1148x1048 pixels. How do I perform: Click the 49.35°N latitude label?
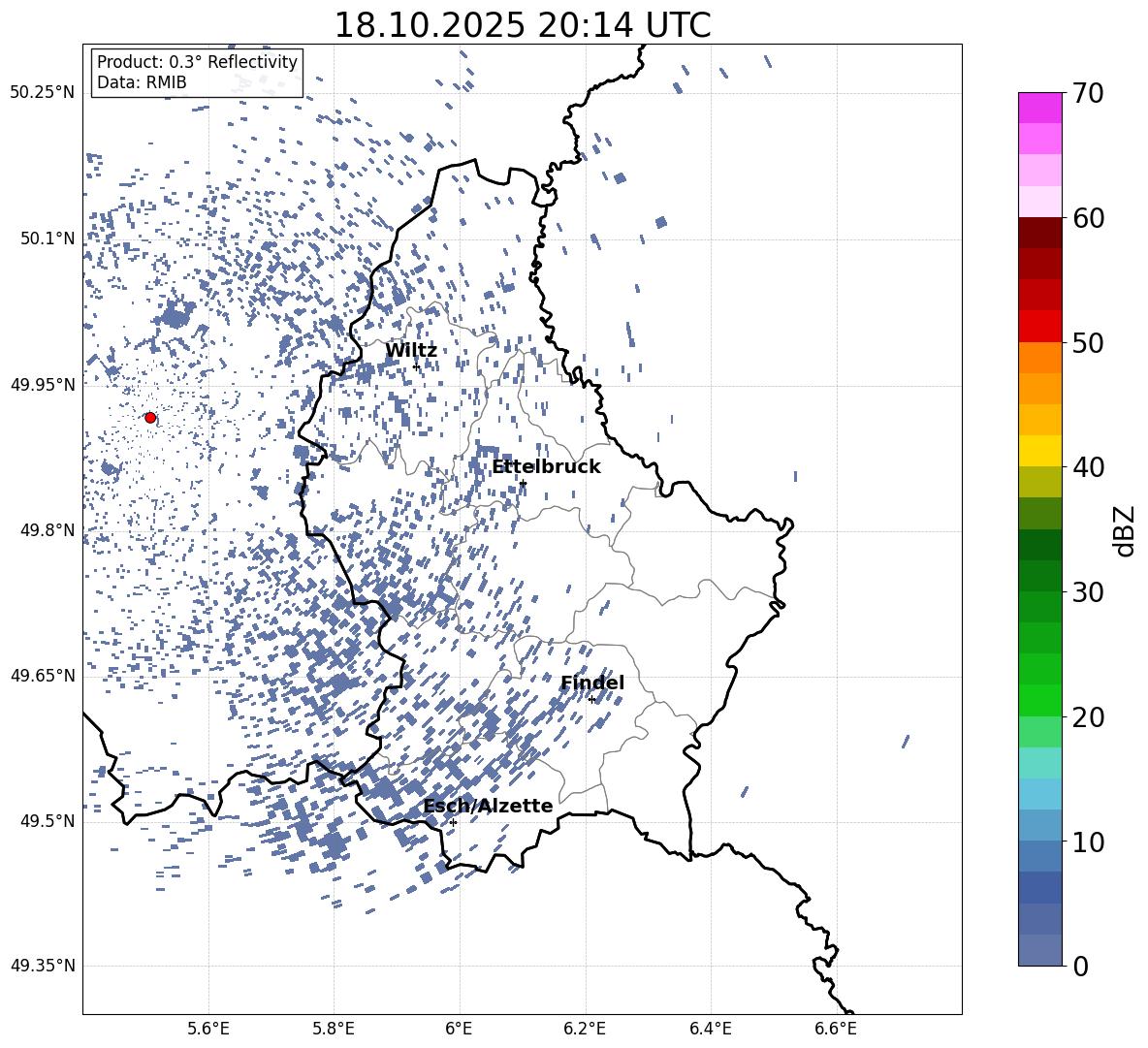[43, 966]
